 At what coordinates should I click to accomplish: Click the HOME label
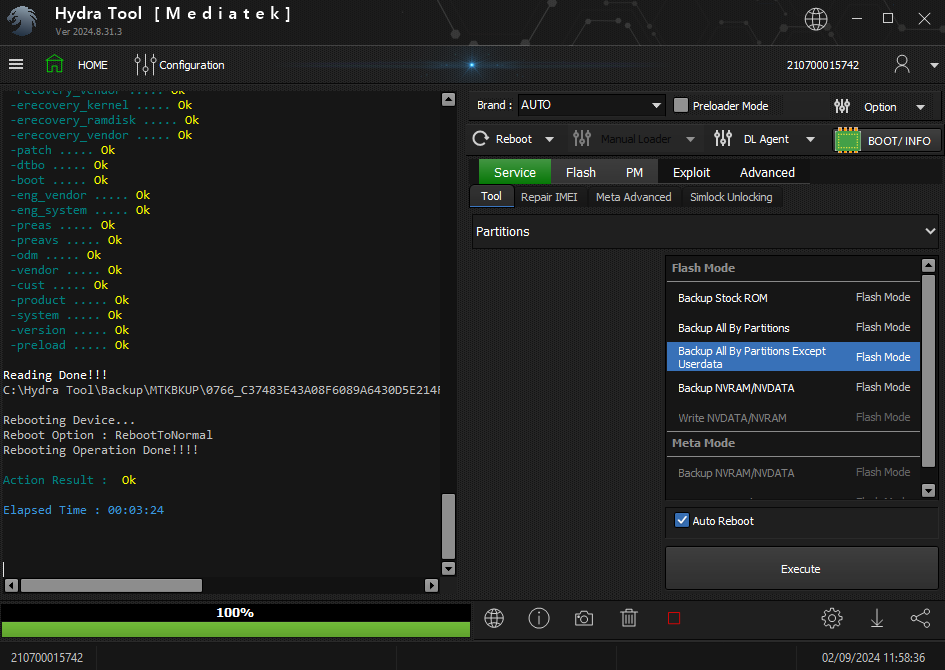pyautogui.click(x=93, y=65)
